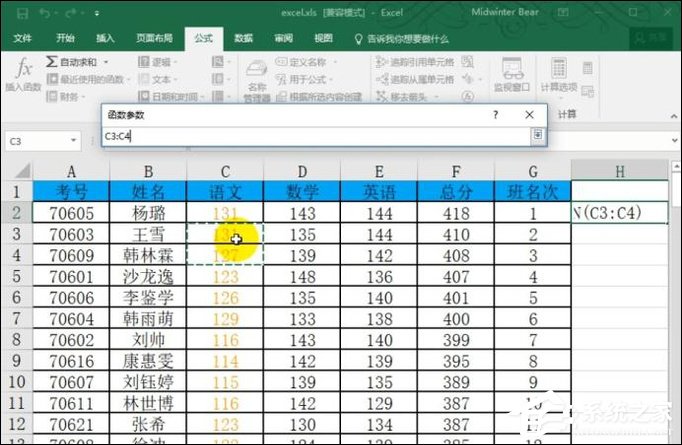
Task: Open the Name Manager (名称管理器)
Action: click(x=257, y=80)
